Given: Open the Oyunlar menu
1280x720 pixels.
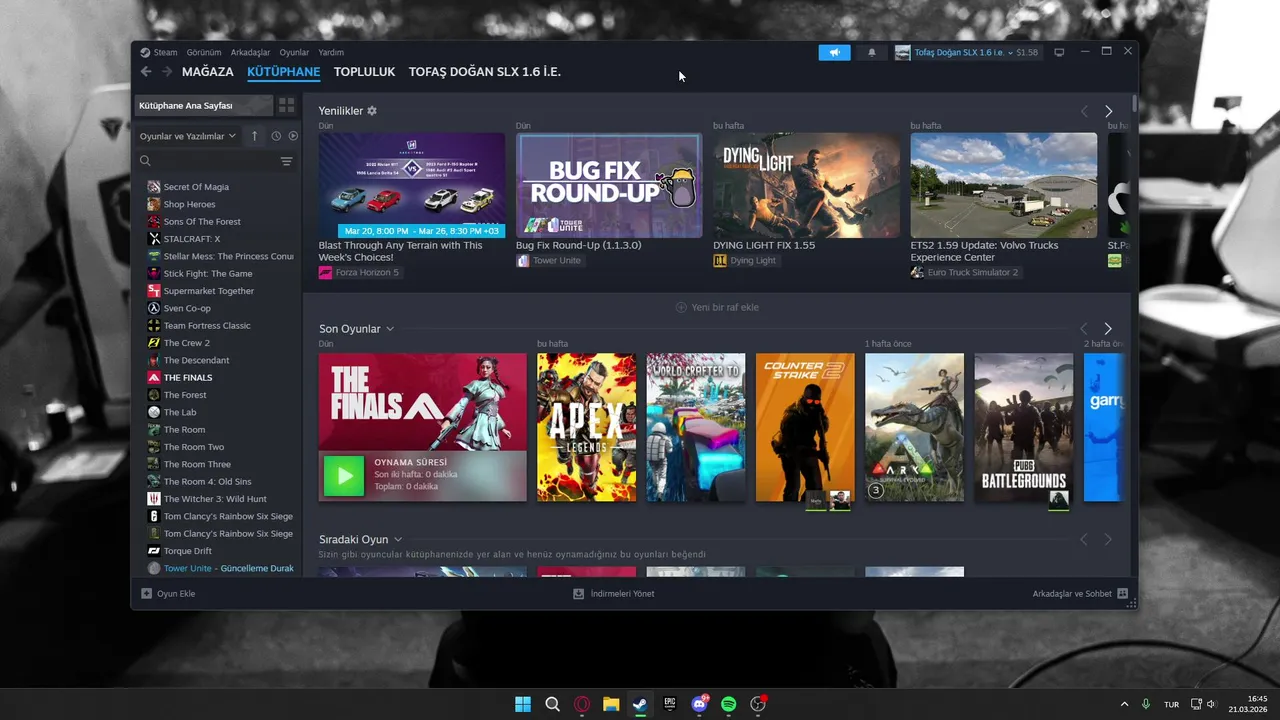Looking at the screenshot, I should 294,52.
